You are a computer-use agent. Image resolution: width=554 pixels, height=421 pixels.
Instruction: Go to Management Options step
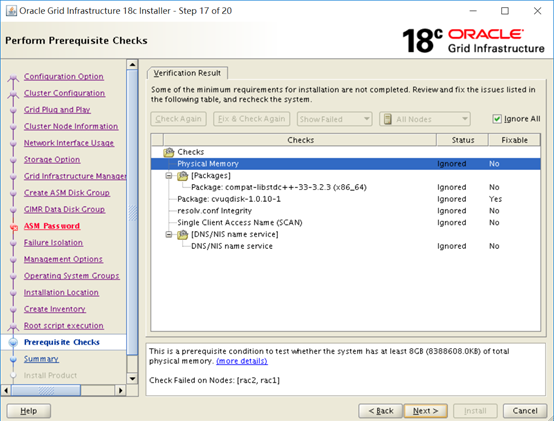[63, 259]
